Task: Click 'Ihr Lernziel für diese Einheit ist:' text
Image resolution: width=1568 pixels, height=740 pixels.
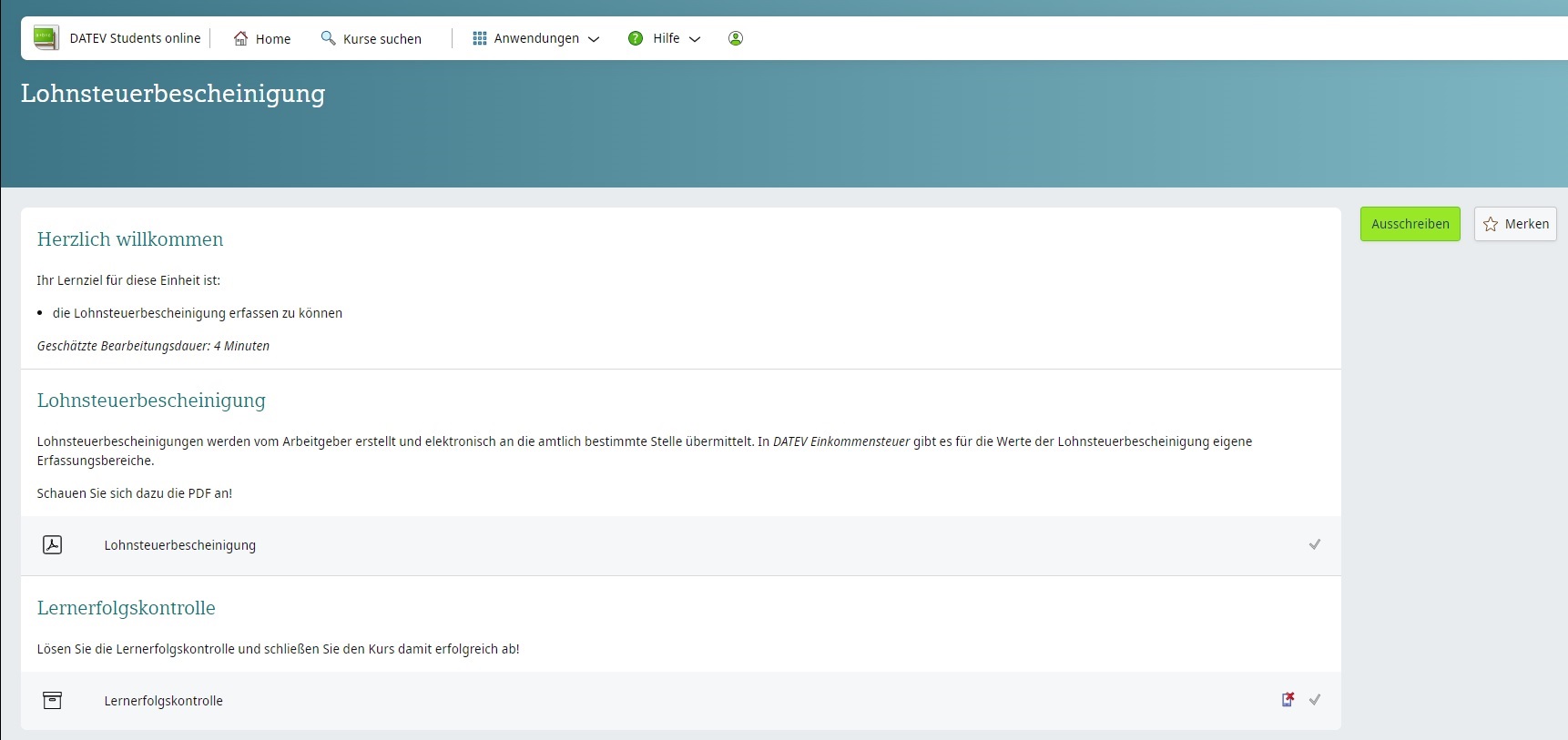Action: point(128,280)
